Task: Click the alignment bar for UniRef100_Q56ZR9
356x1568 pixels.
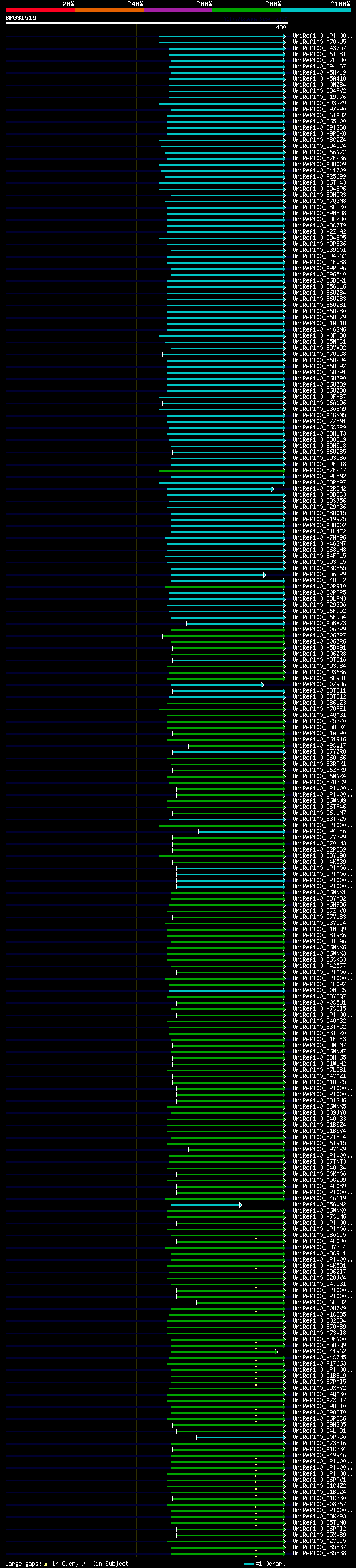Action: tap(219, 575)
